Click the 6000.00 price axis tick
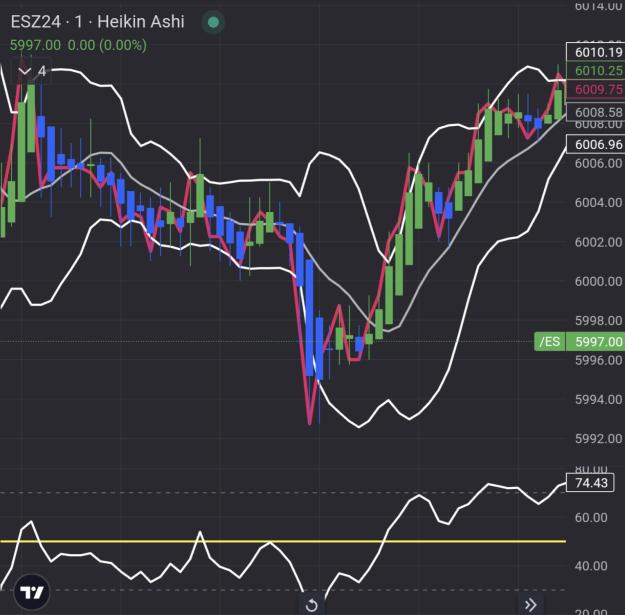Viewport: 625px width, 615px height. [598, 281]
